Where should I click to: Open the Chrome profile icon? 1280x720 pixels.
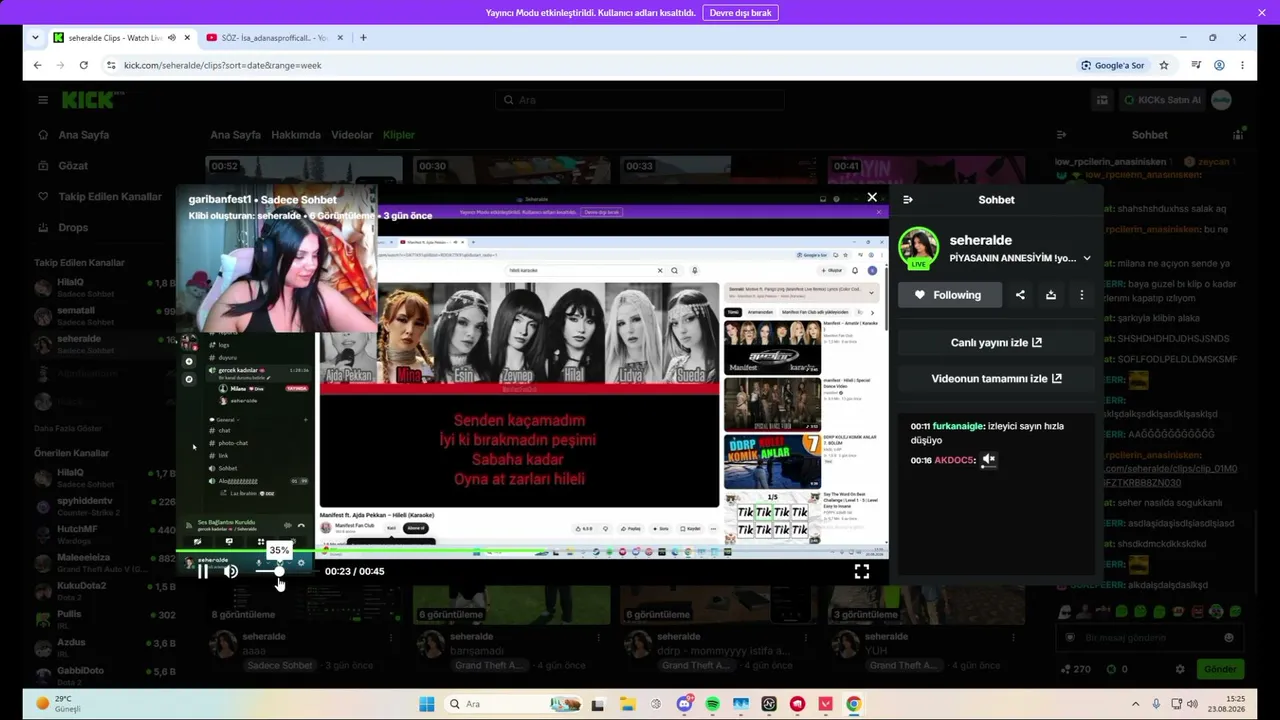[1219, 65]
